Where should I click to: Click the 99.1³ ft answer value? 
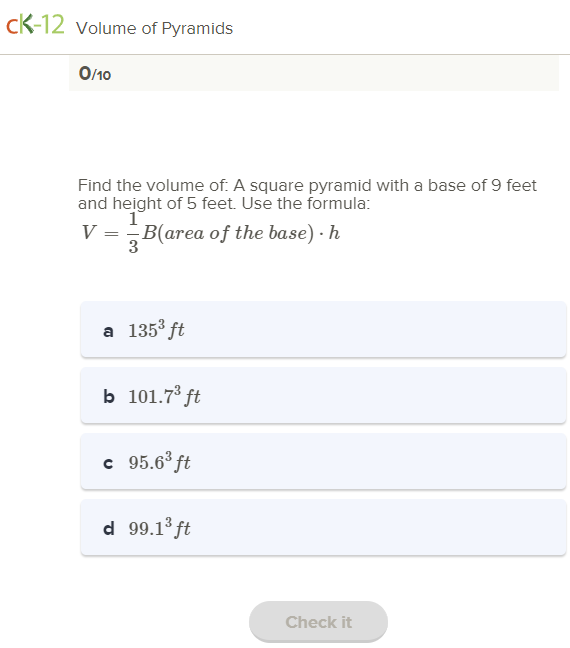pyautogui.click(x=159, y=527)
